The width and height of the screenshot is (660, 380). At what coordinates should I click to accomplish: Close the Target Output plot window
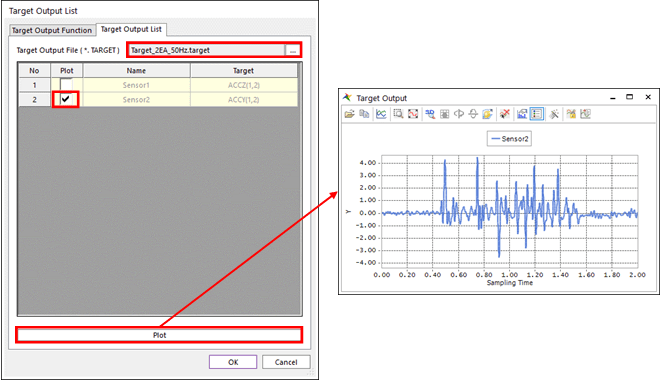pos(648,97)
